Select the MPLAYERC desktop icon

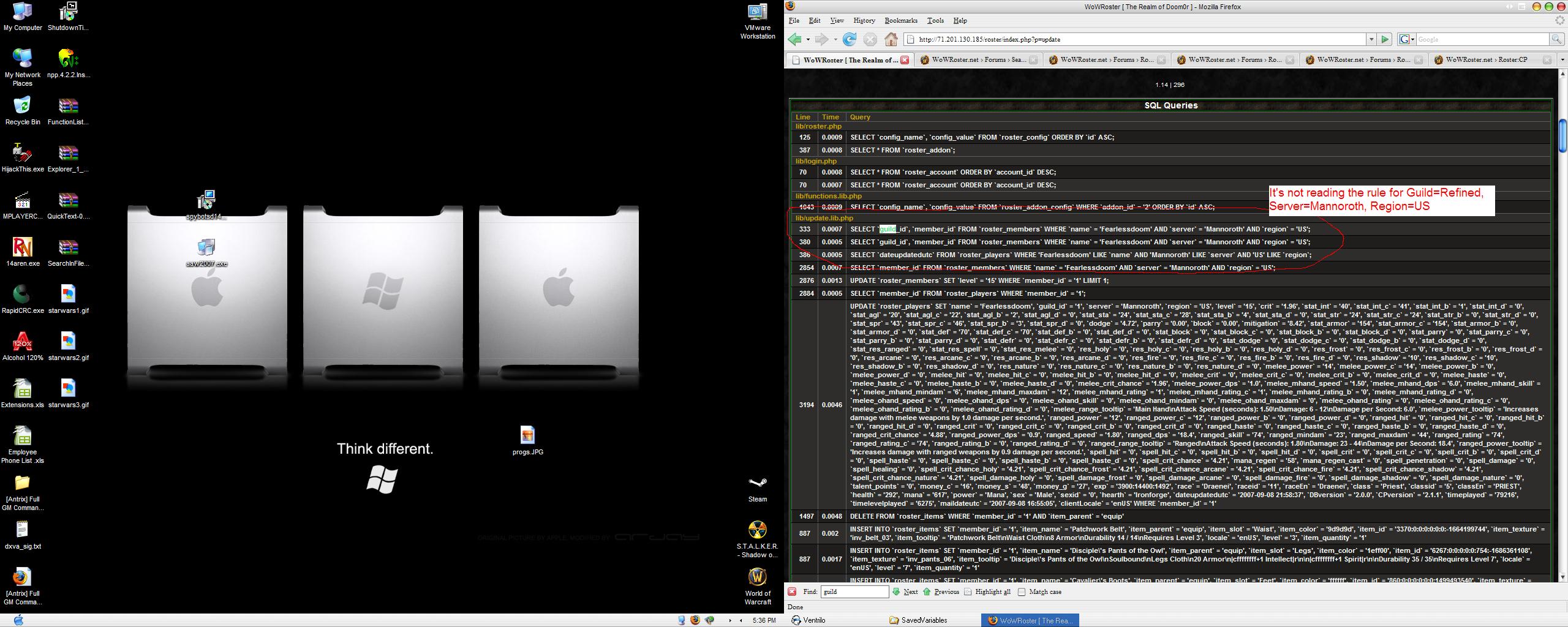[23, 205]
